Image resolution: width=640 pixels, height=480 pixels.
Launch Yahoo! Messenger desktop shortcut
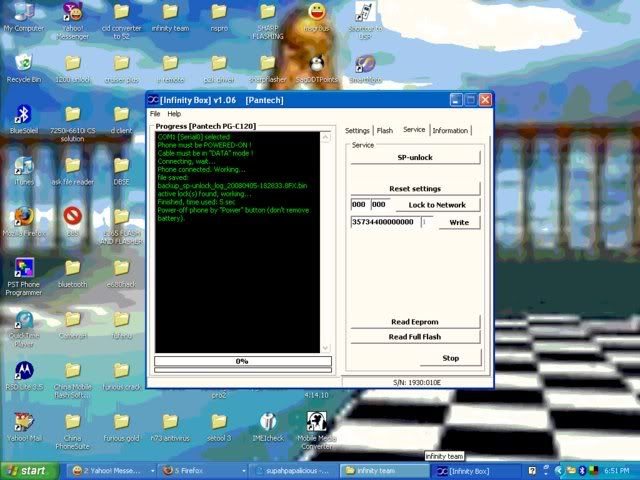point(73,20)
